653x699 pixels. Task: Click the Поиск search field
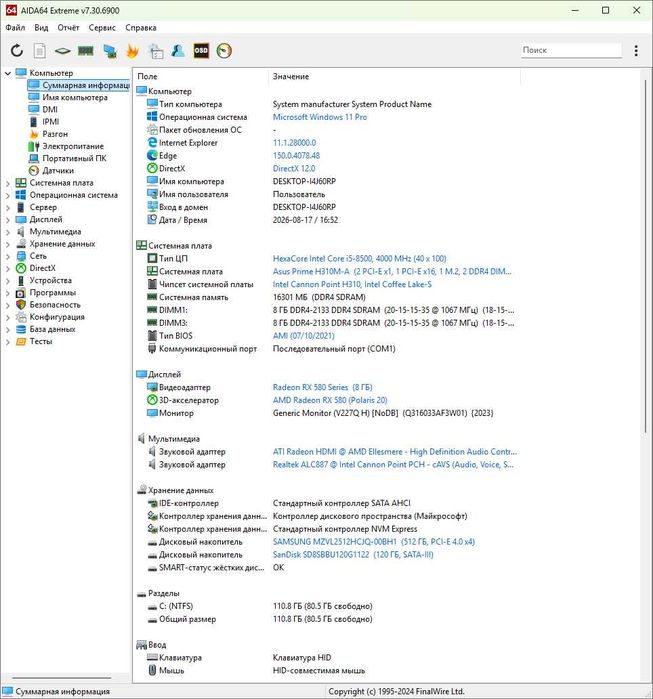(571, 50)
